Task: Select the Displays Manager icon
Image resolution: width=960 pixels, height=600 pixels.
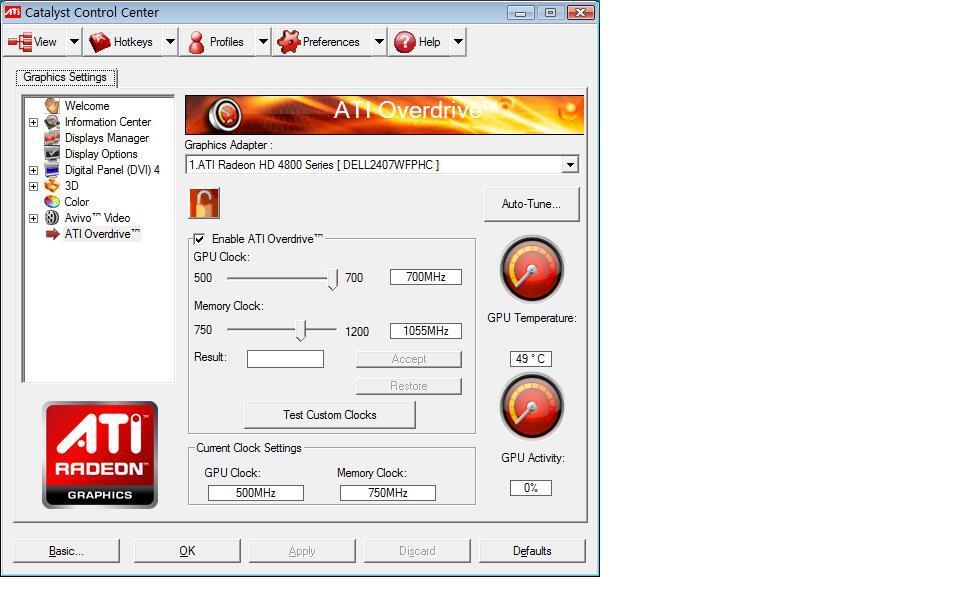Action: tap(52, 138)
